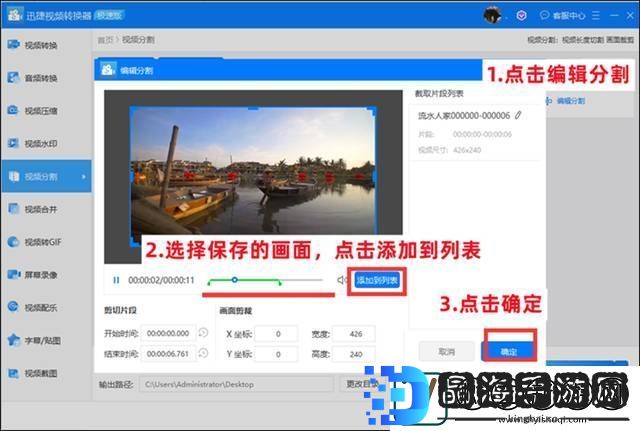Click 添加到列表 button
Viewport: 640px width, 431px height.
click(x=377, y=280)
